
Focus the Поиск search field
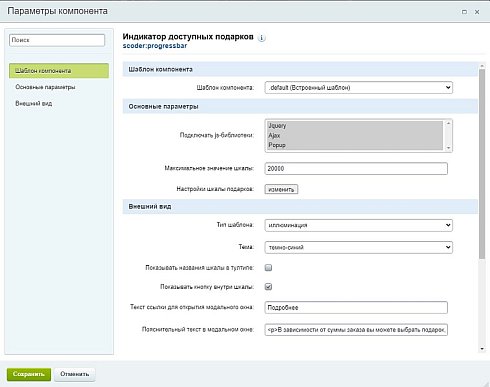click(57, 40)
